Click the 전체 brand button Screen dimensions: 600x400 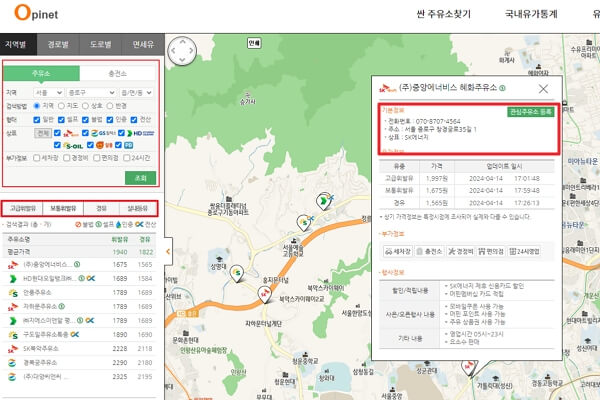[43, 133]
